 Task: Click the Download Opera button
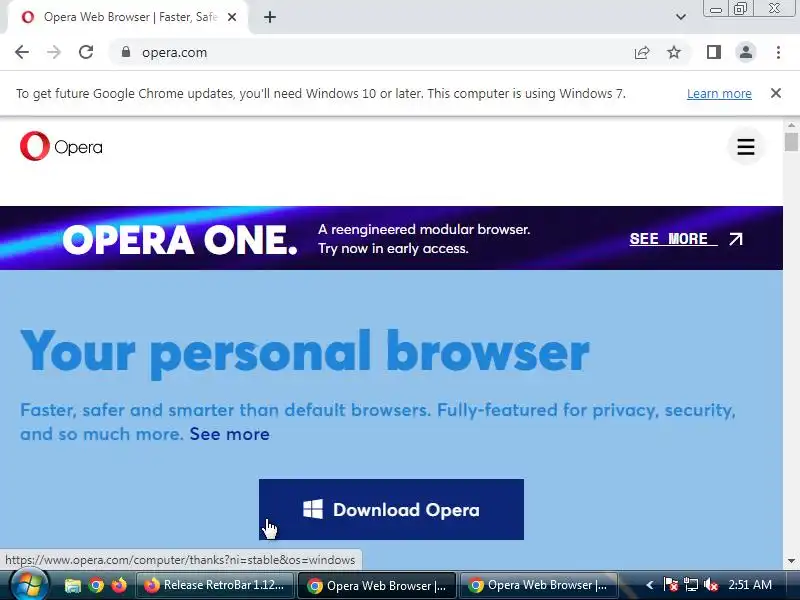tap(391, 509)
